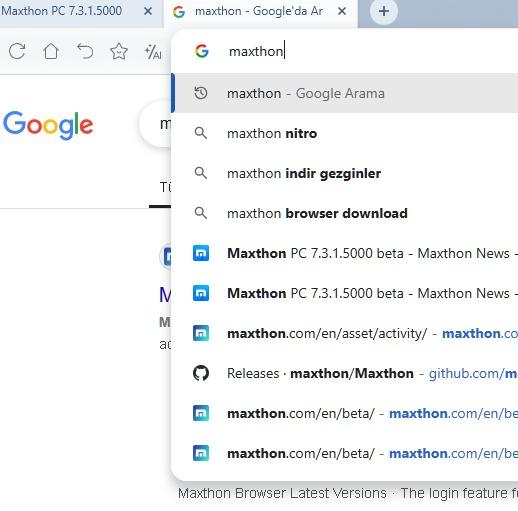Close the Maxthon PC 7.3.1.5000 tab
The height and width of the screenshot is (511, 518).
tap(148, 11)
